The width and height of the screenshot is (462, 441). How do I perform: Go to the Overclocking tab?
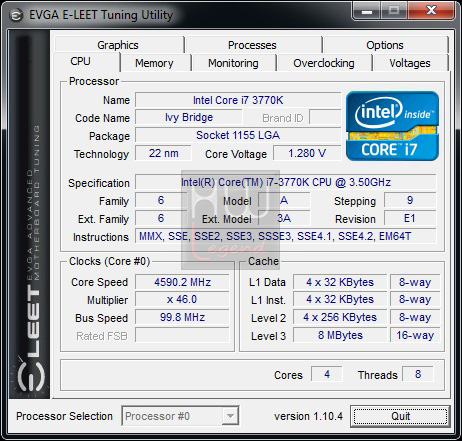coord(324,63)
